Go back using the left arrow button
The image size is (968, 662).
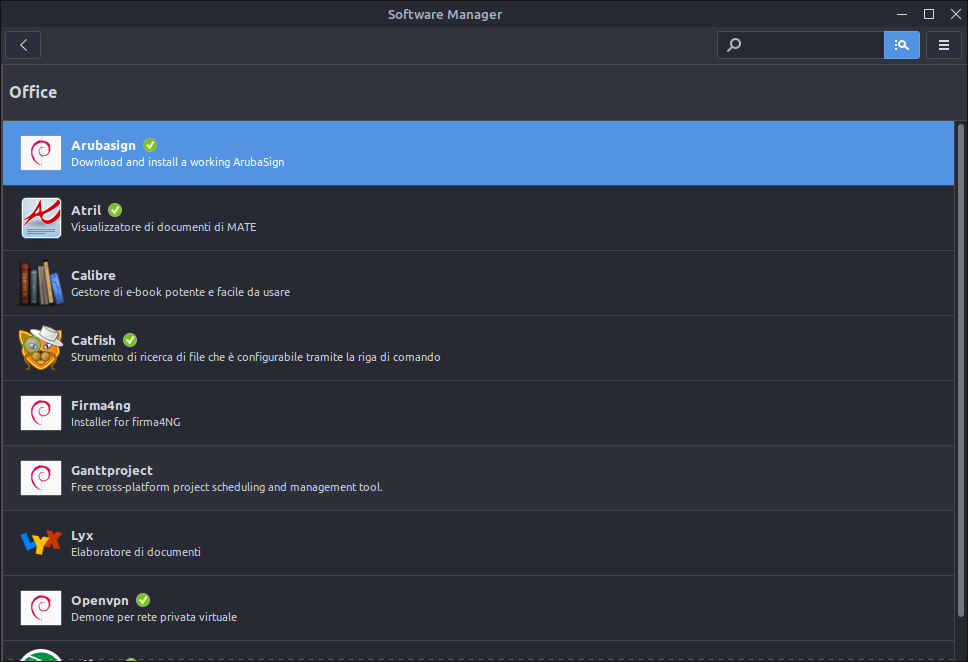click(23, 45)
